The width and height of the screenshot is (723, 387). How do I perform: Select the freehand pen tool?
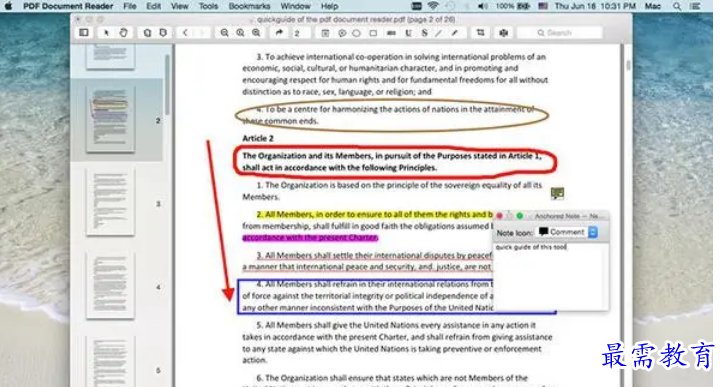click(x=455, y=33)
